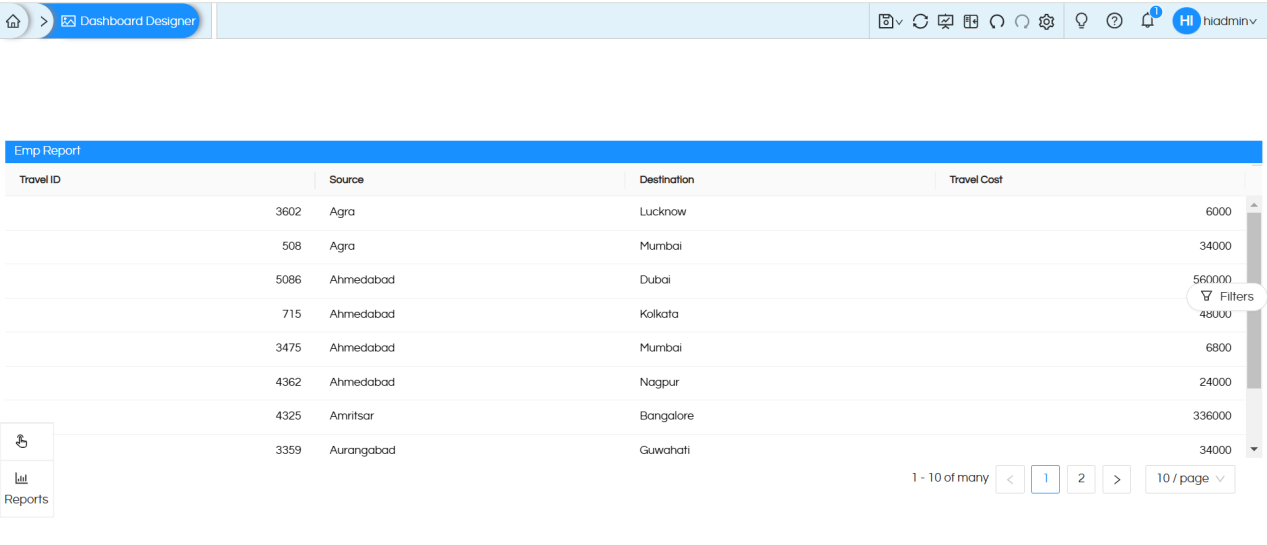Open the Dashboard Designer breadcrumb
The width and height of the screenshot is (1267, 545).
pyautogui.click(x=127, y=21)
